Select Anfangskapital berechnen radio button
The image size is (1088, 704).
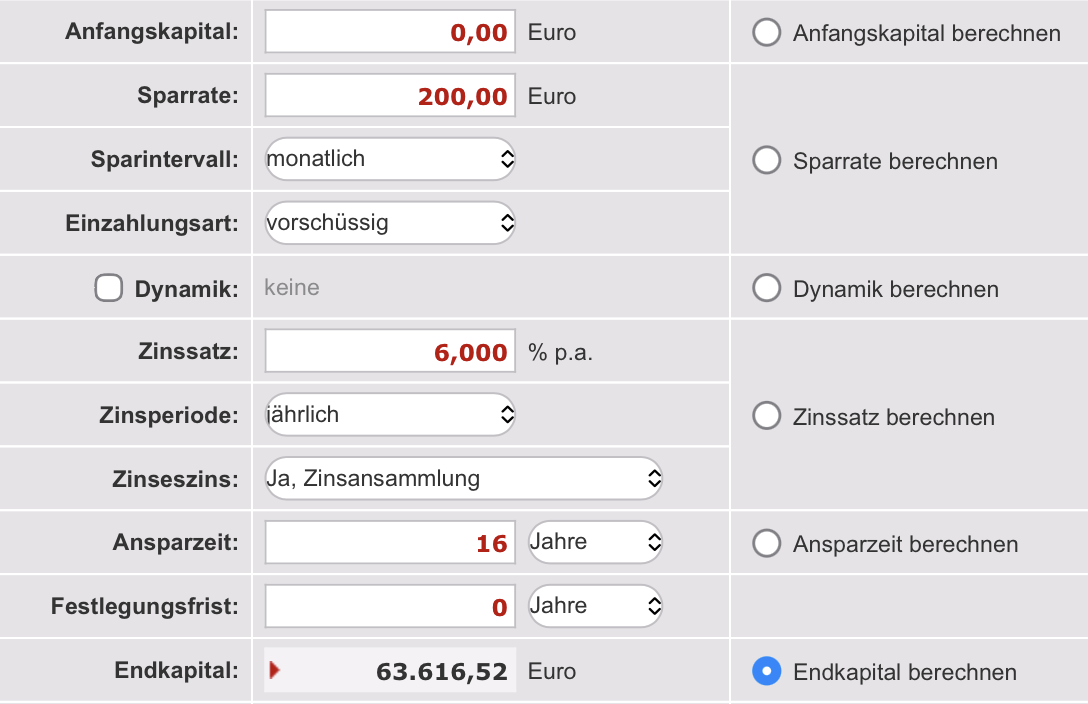pos(767,33)
